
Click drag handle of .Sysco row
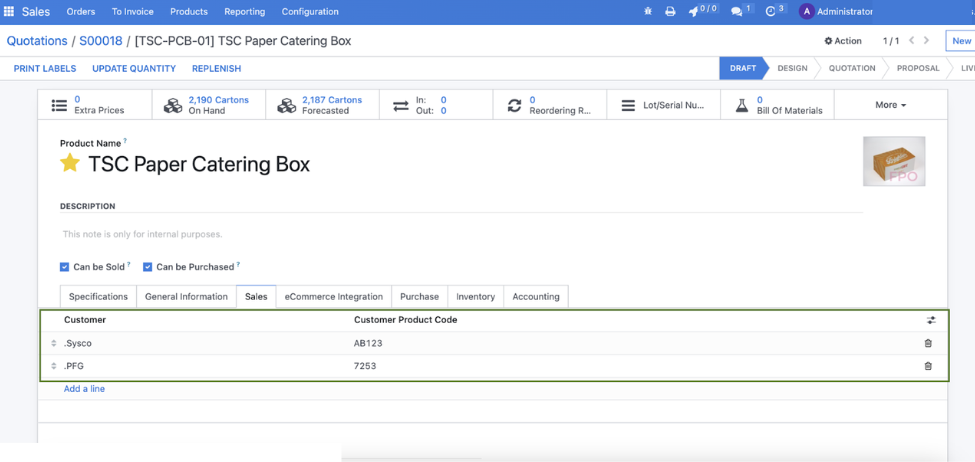(x=53, y=343)
